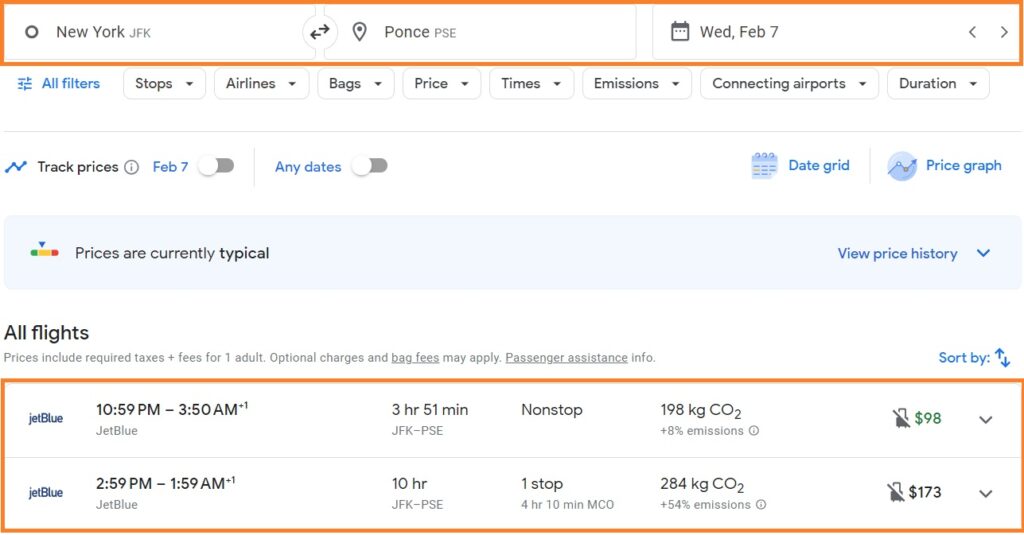1024x535 pixels.
Task: Click the $173 price
Action: coord(925,492)
